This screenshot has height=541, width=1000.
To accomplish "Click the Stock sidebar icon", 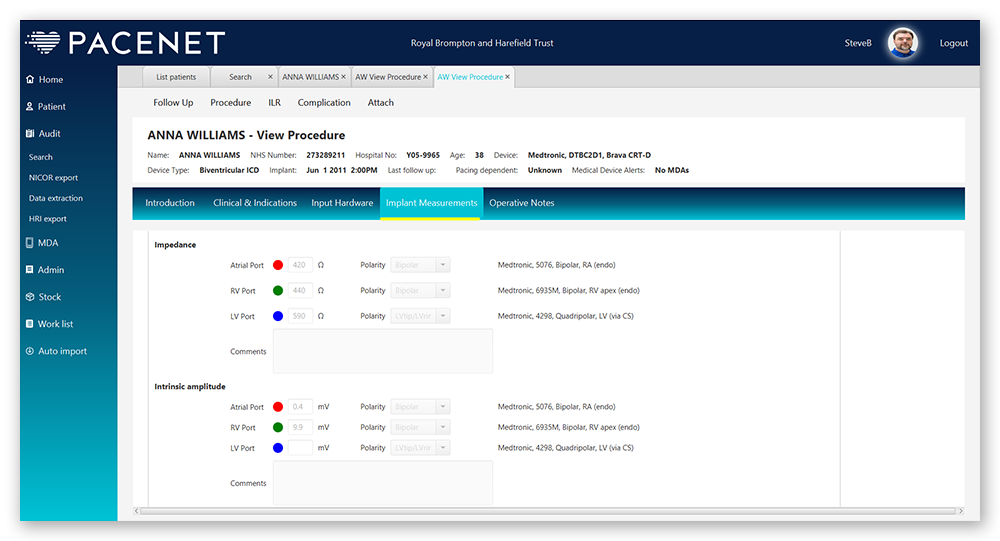I will tap(29, 297).
